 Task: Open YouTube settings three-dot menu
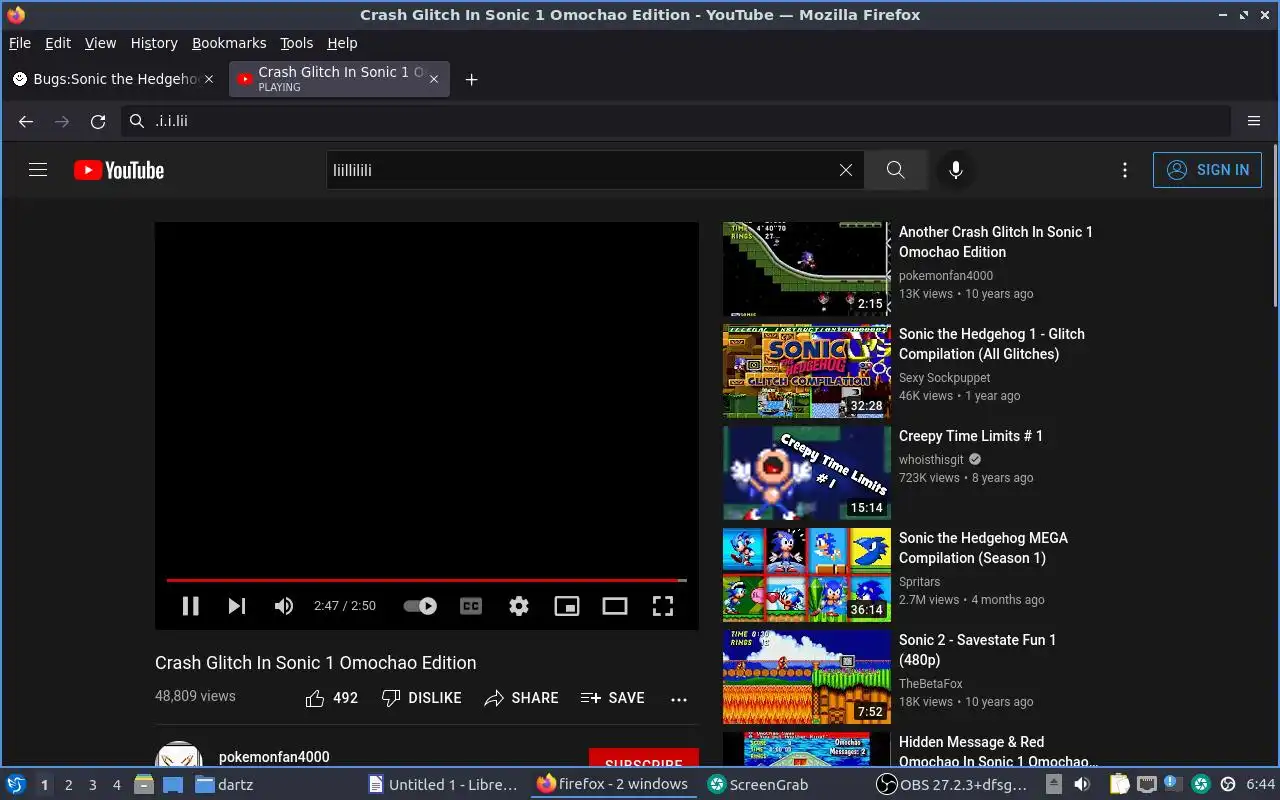[1125, 170]
